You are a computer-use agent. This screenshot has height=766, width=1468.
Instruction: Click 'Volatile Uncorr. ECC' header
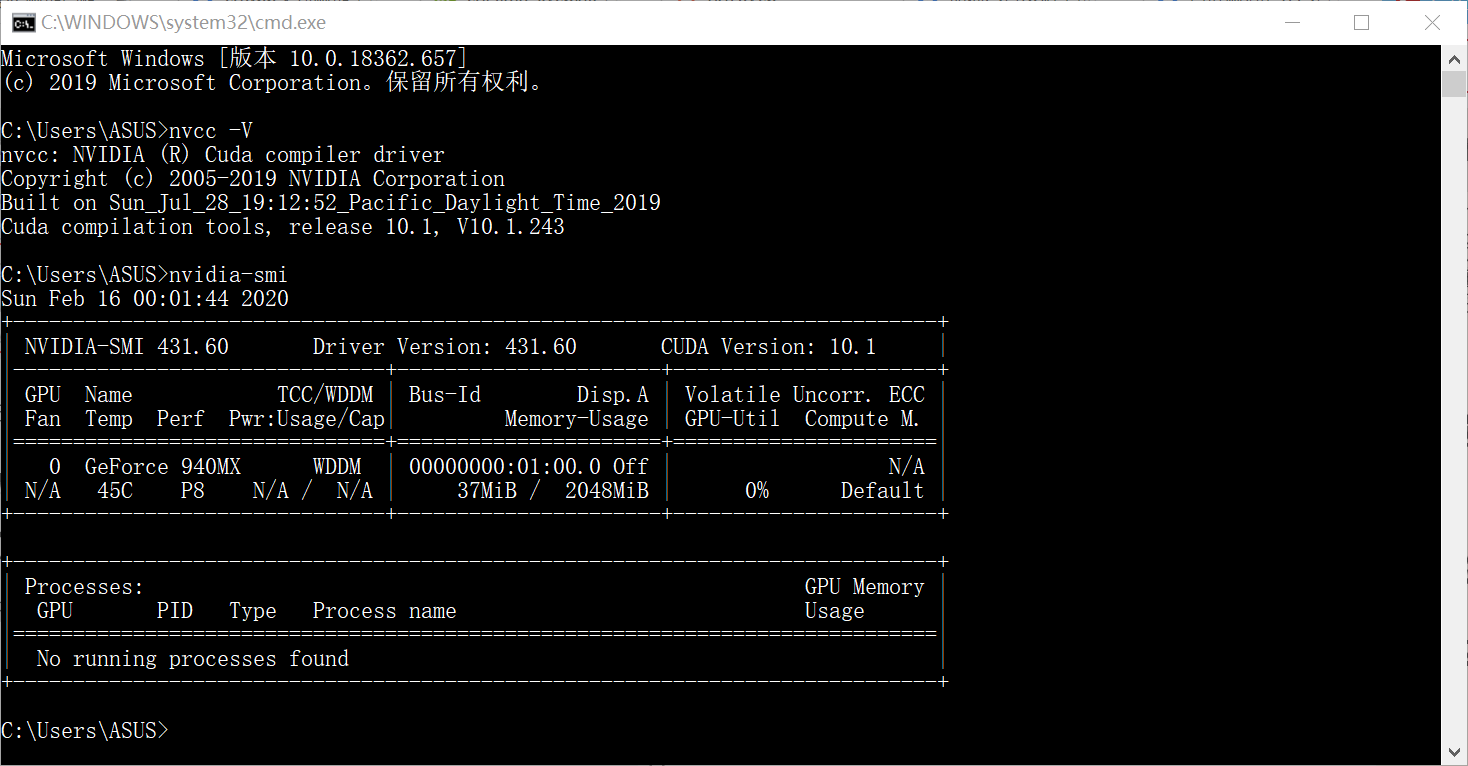coord(805,395)
